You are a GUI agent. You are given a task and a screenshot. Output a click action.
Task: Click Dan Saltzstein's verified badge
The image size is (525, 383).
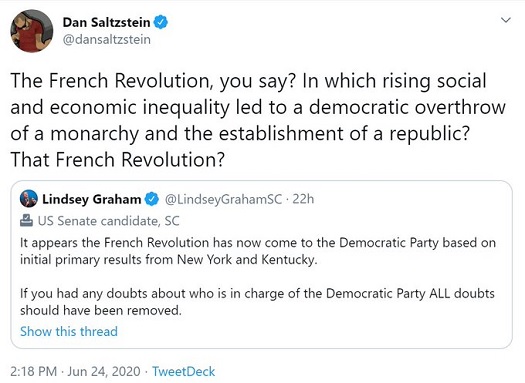tap(161, 22)
